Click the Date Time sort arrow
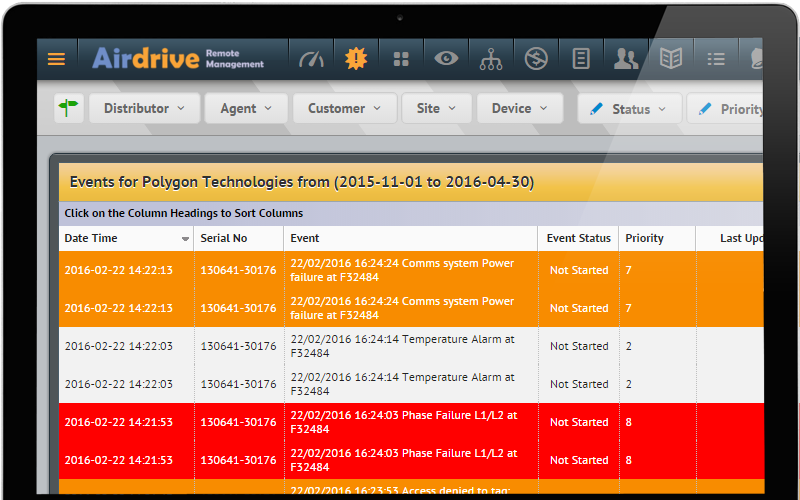The image size is (800, 500). point(185,239)
